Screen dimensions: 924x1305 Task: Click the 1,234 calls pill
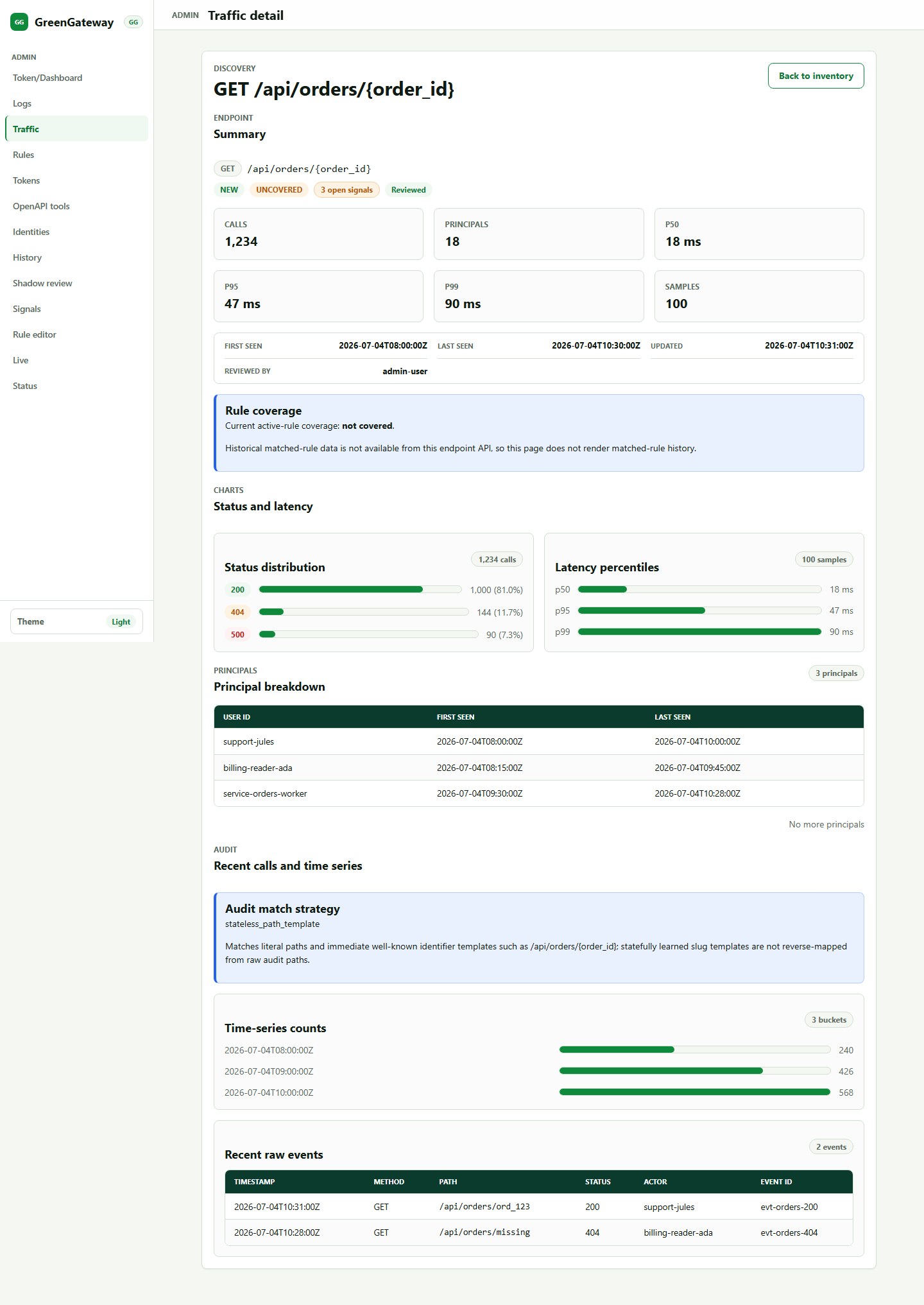(497, 560)
